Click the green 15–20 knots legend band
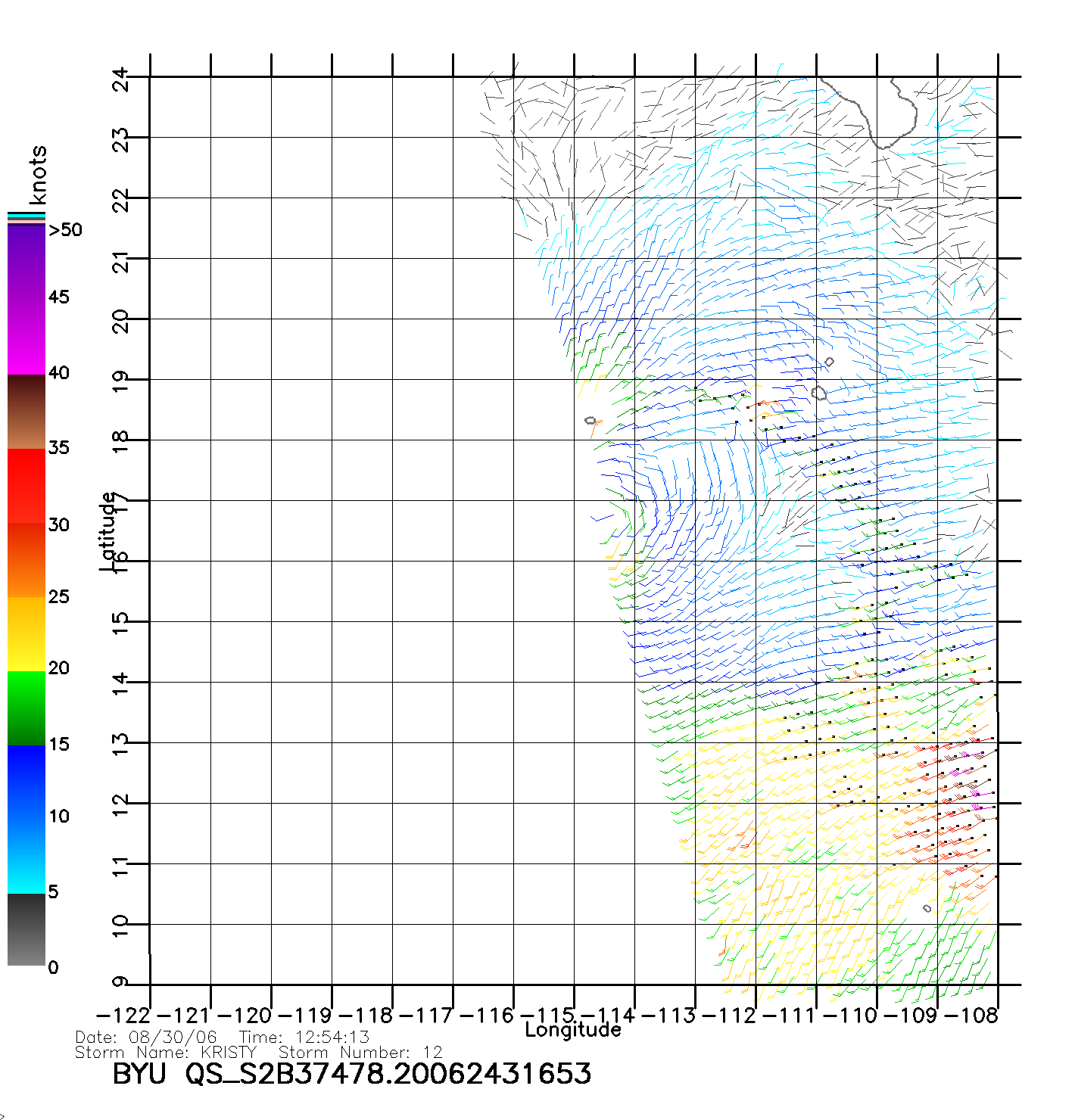 26,708
